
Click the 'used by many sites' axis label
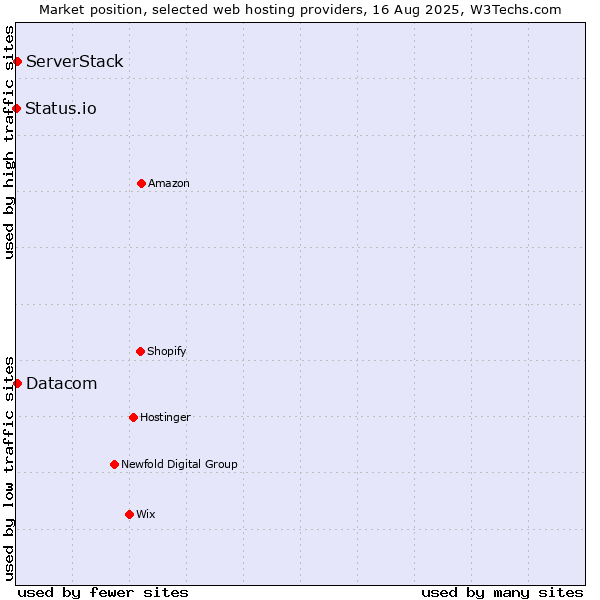pos(502,593)
